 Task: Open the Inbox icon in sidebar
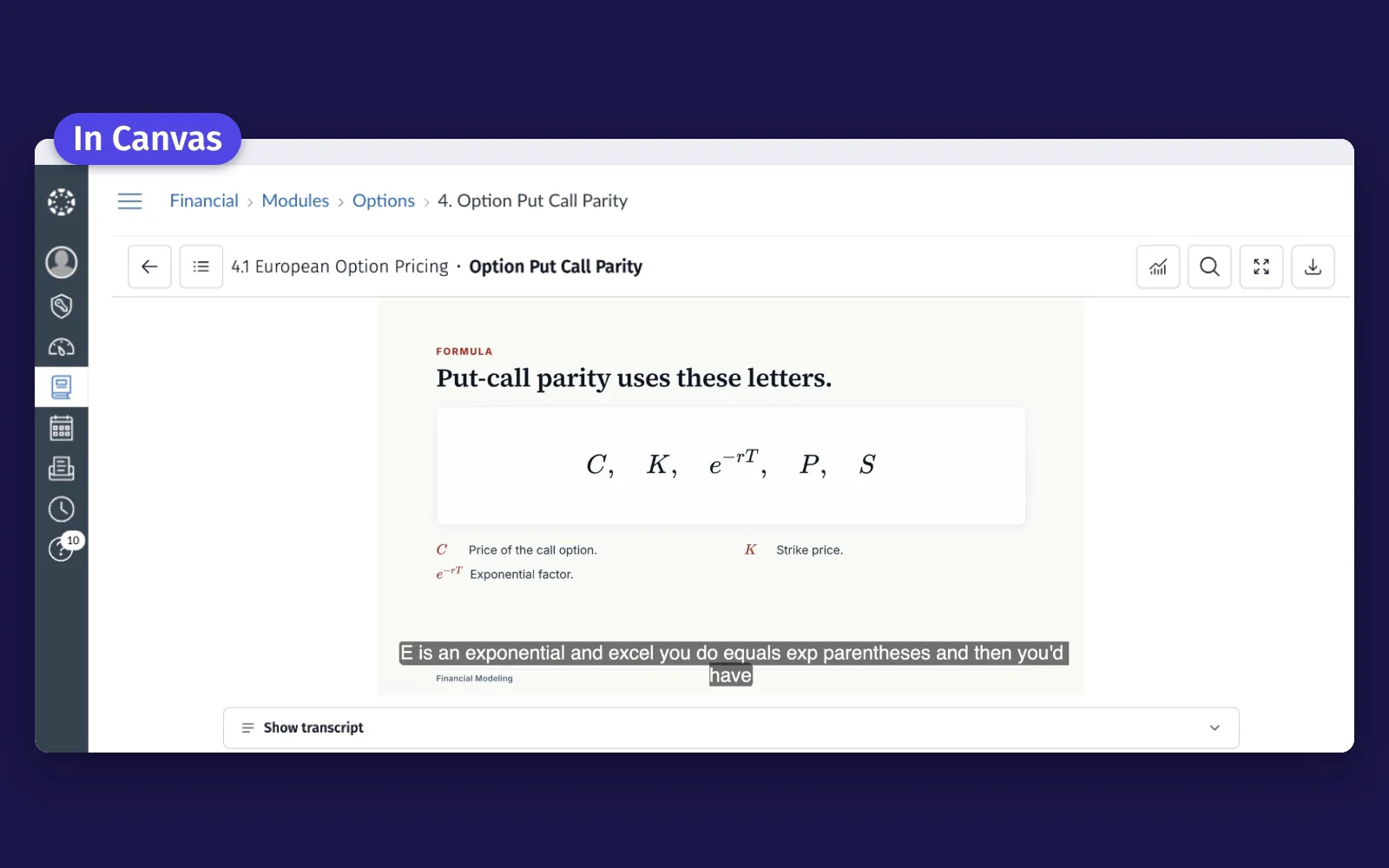tap(61, 469)
